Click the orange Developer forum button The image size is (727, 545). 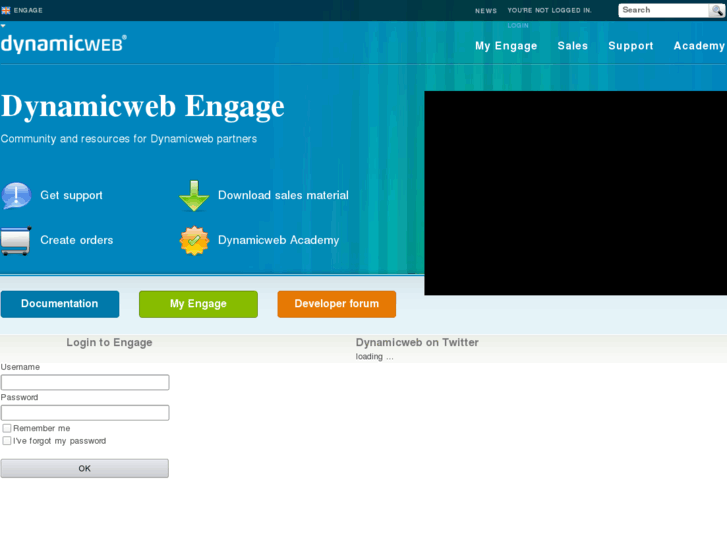[337, 304]
